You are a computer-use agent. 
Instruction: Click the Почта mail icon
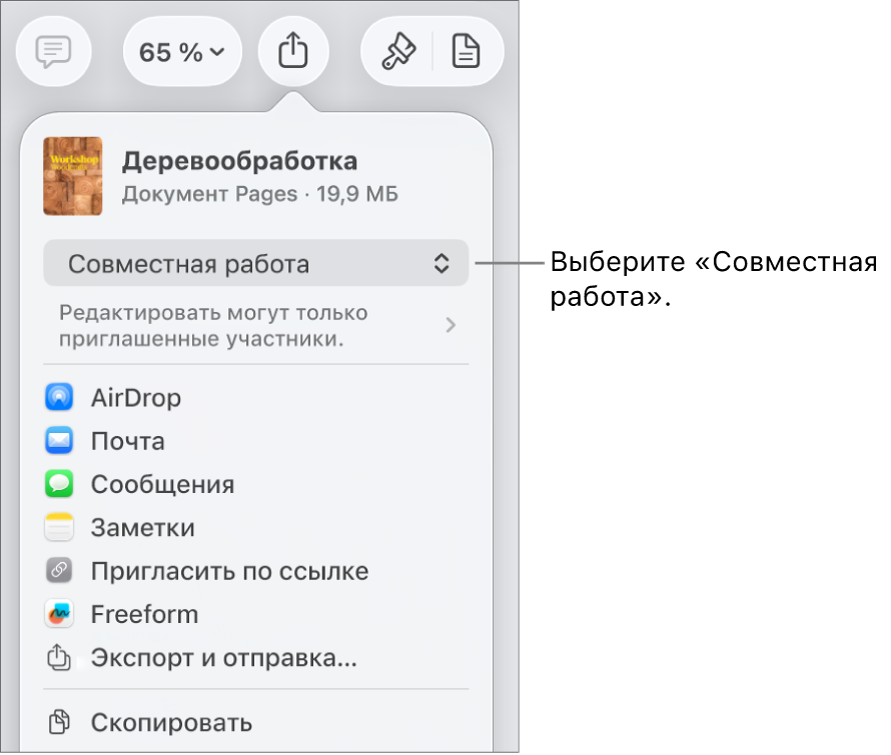[x=59, y=440]
